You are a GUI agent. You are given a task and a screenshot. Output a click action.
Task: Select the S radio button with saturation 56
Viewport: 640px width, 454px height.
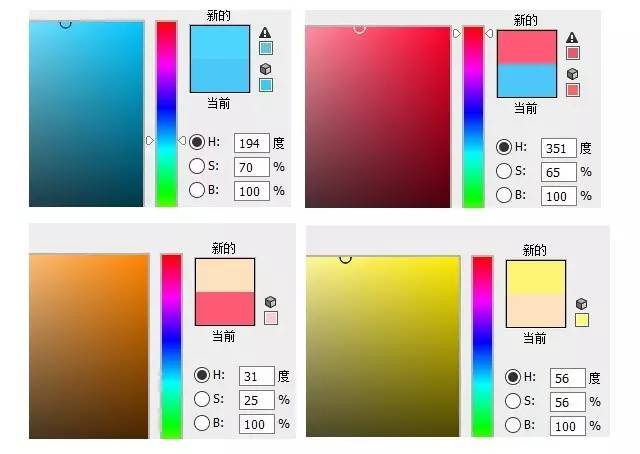(513, 401)
